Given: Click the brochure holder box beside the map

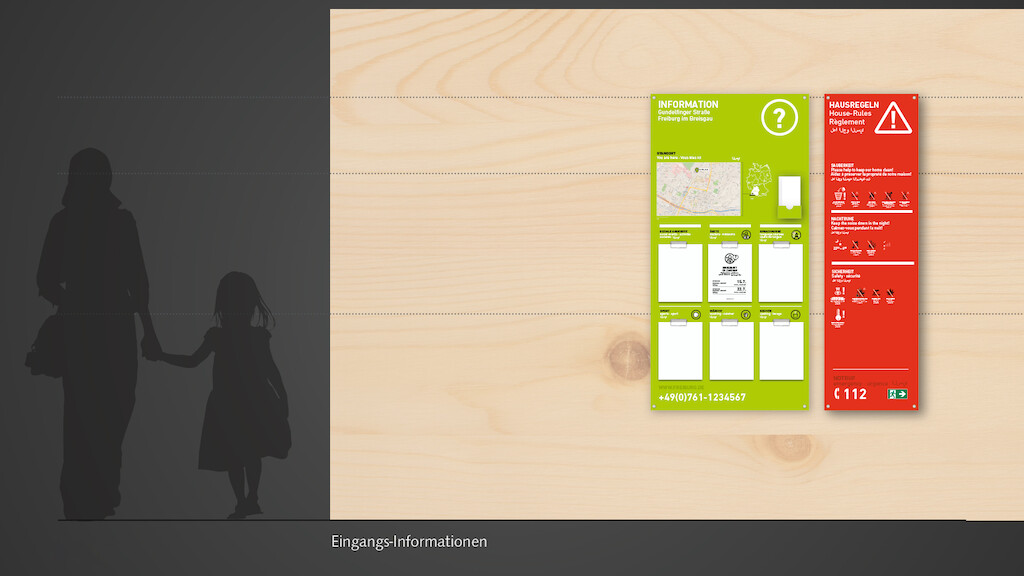Looking at the screenshot, I should pos(789,196).
